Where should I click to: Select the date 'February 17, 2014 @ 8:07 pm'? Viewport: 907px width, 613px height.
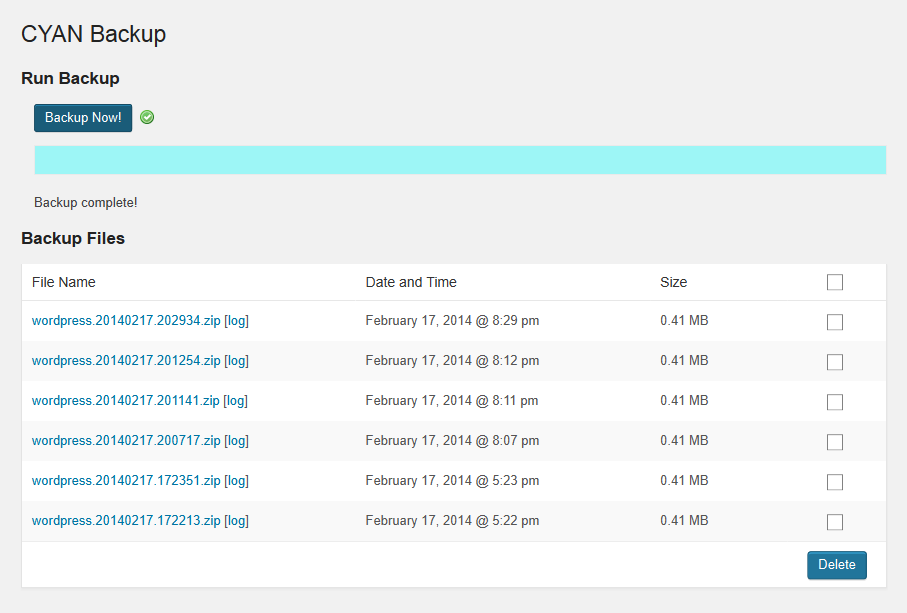452,440
